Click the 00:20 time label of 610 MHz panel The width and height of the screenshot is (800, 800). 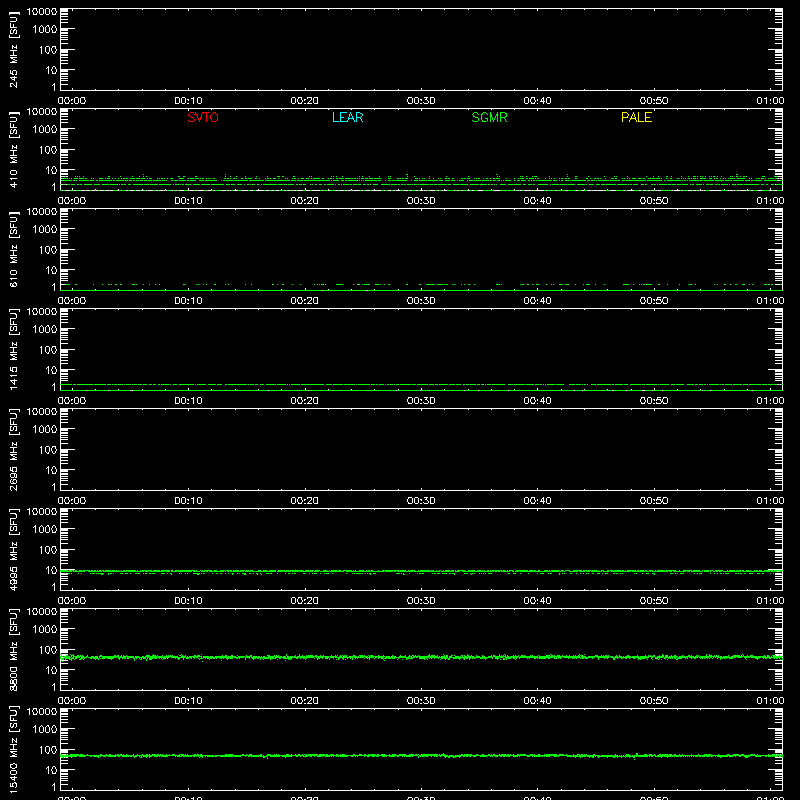point(305,301)
